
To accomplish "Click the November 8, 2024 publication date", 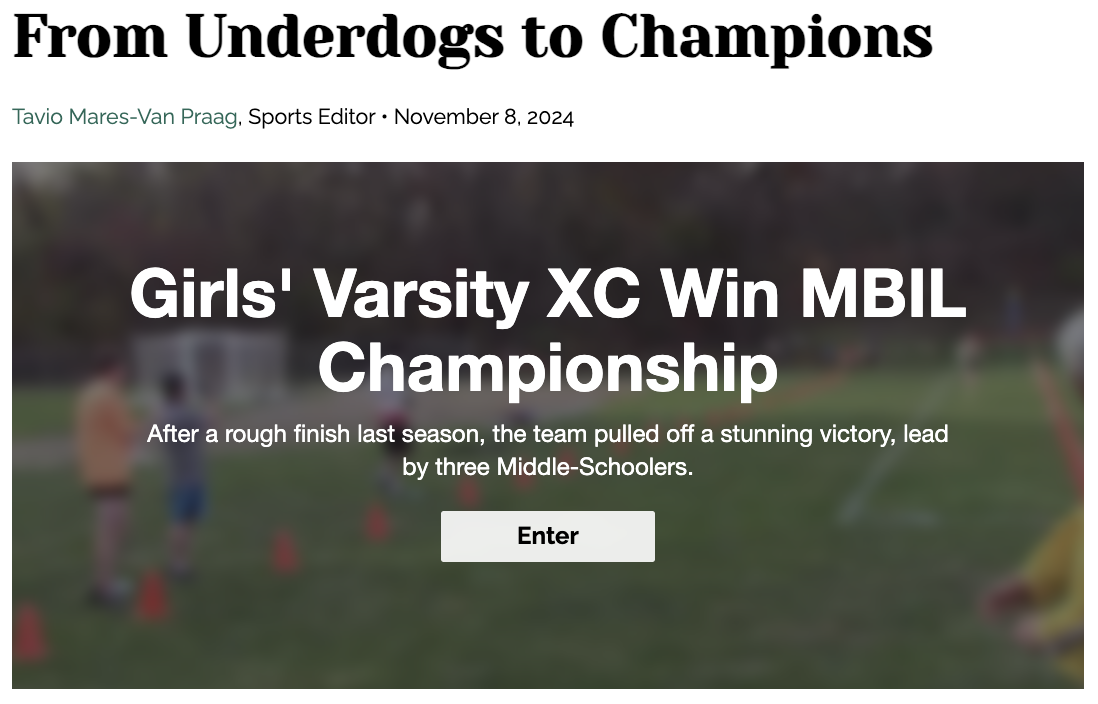I will (484, 117).
